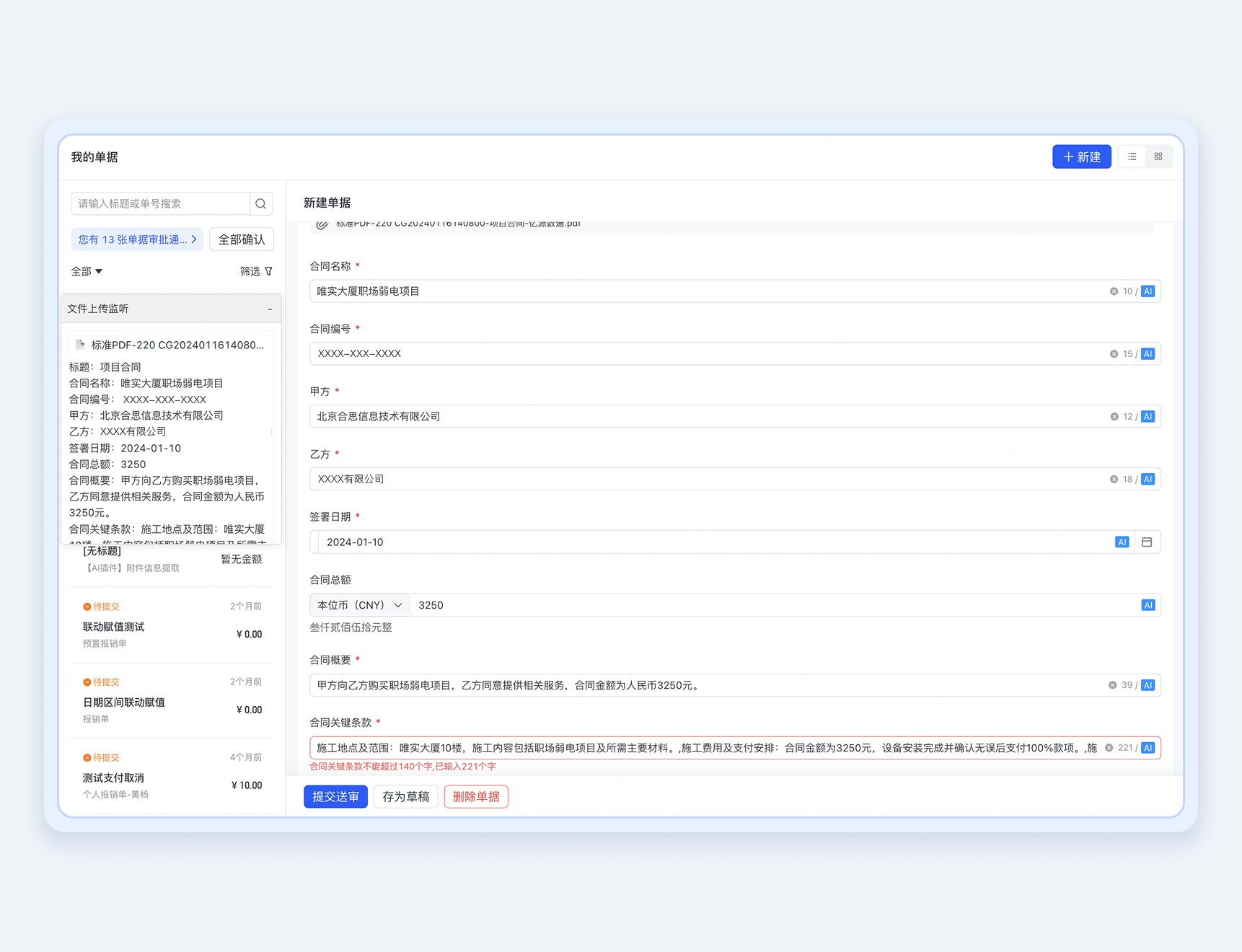Viewport: 1242px width, 952px height.
Task: Open the 13 张单据审批 notification link
Action: pyautogui.click(x=137, y=239)
